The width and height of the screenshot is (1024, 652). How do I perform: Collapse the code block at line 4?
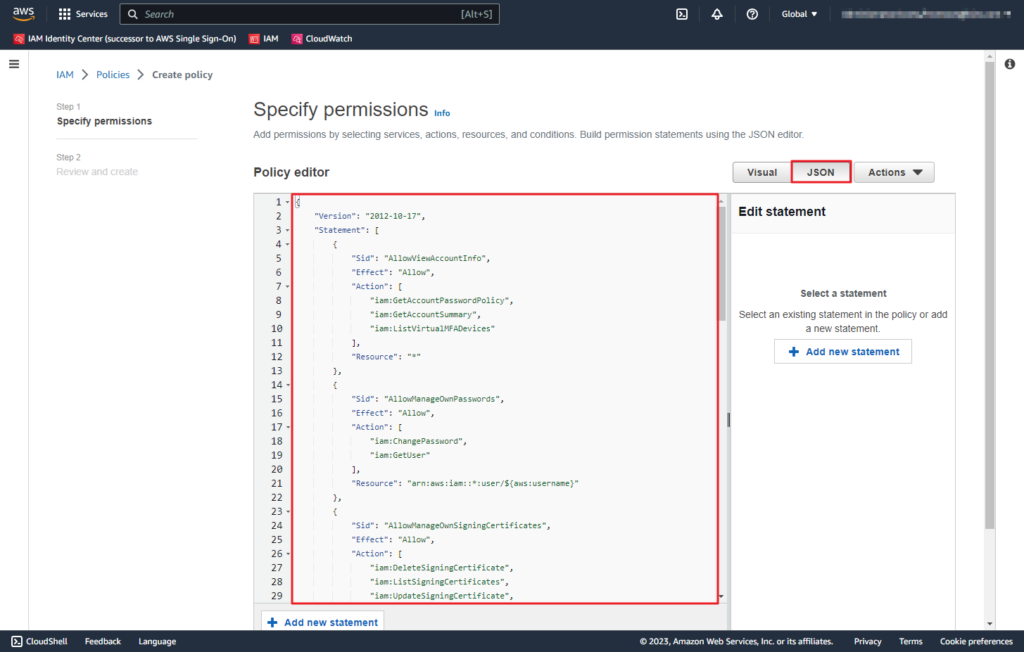click(x=287, y=244)
